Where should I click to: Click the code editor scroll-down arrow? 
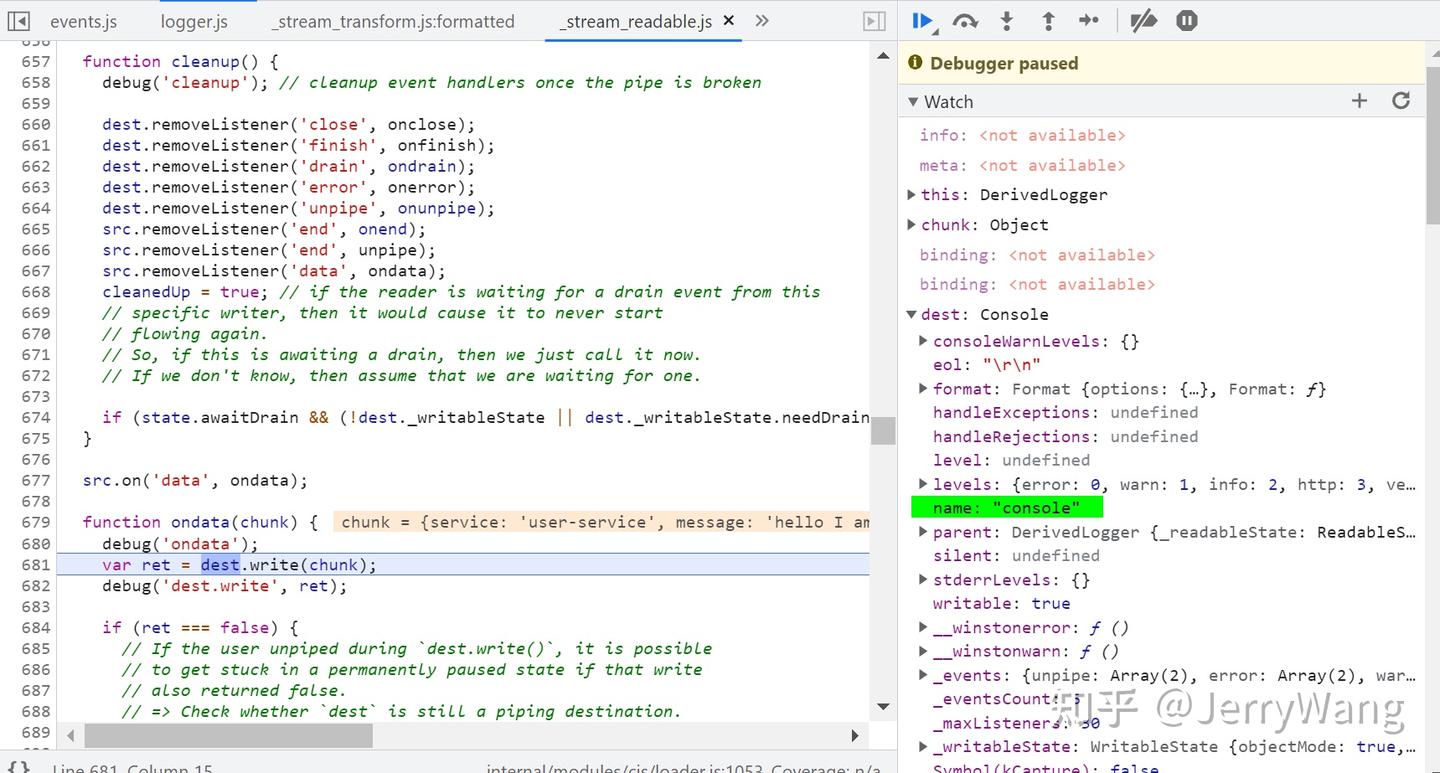coord(883,707)
